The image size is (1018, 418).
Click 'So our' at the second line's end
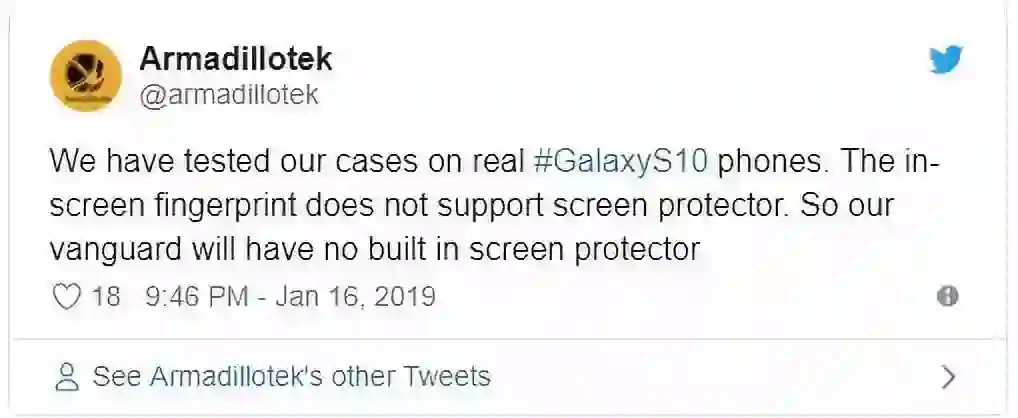point(847,205)
